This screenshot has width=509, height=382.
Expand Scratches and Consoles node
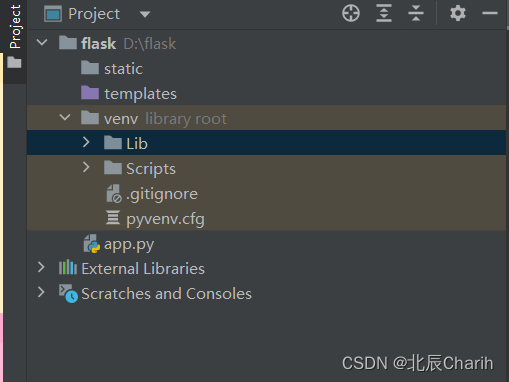click(x=41, y=292)
